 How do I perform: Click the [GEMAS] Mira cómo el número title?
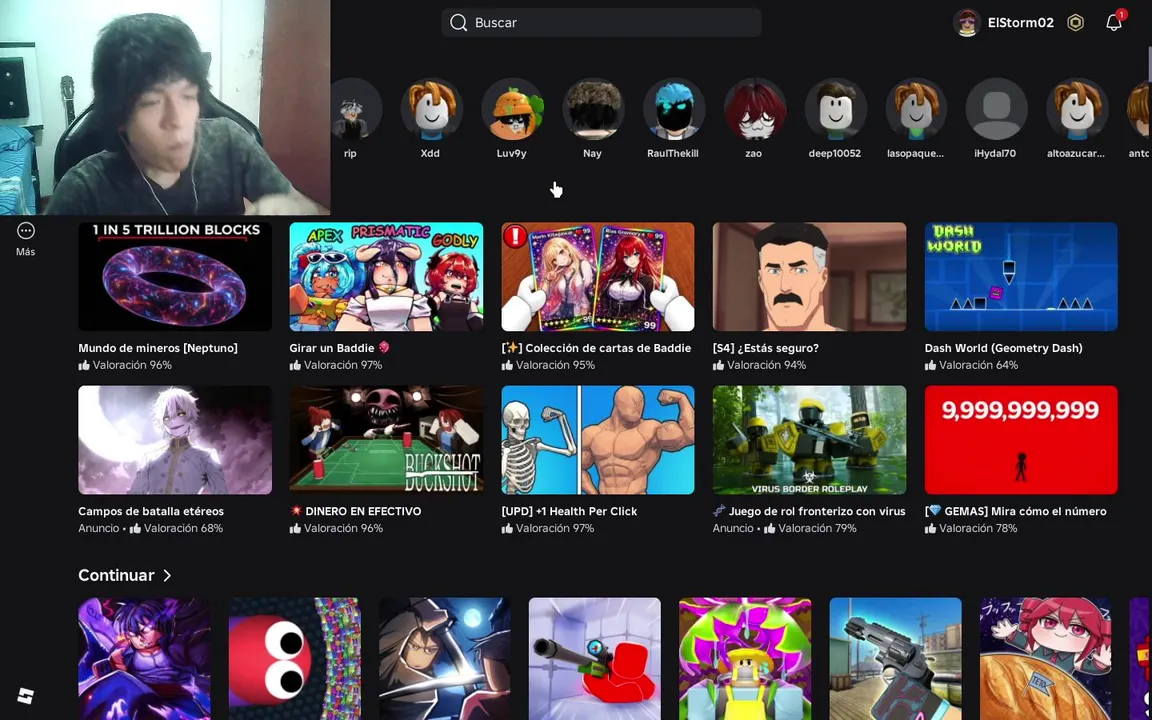click(x=1015, y=511)
